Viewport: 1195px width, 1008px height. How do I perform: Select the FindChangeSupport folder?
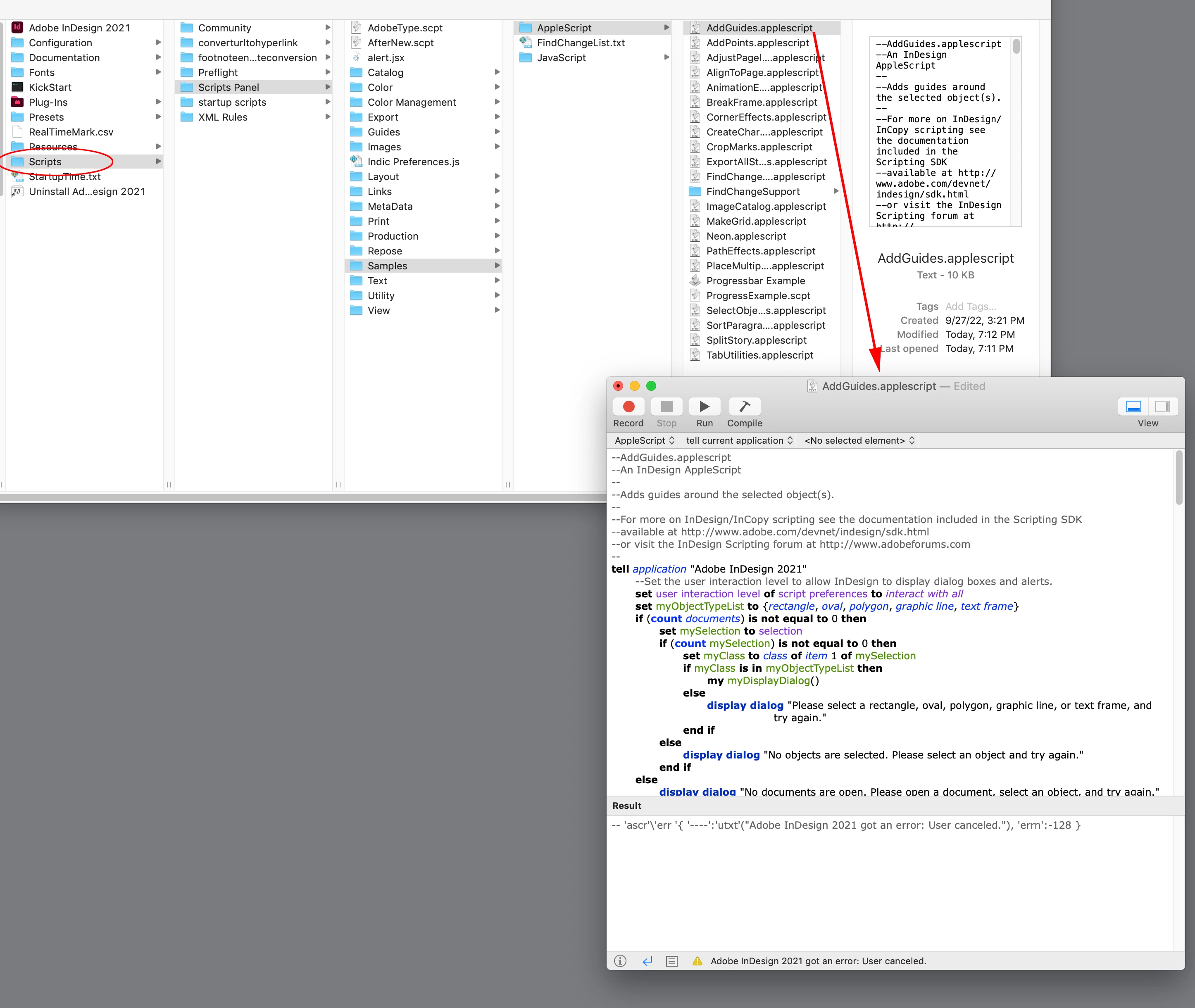coord(753,191)
